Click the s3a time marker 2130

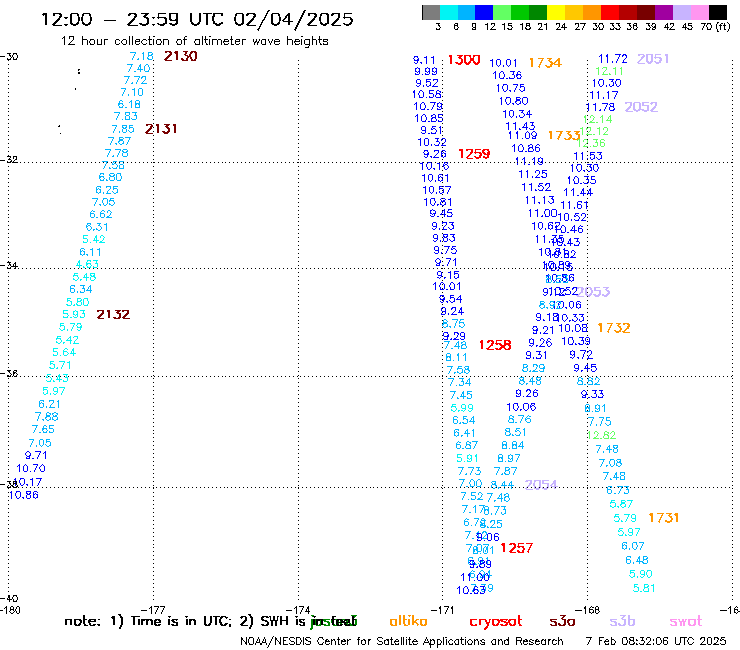click(180, 56)
